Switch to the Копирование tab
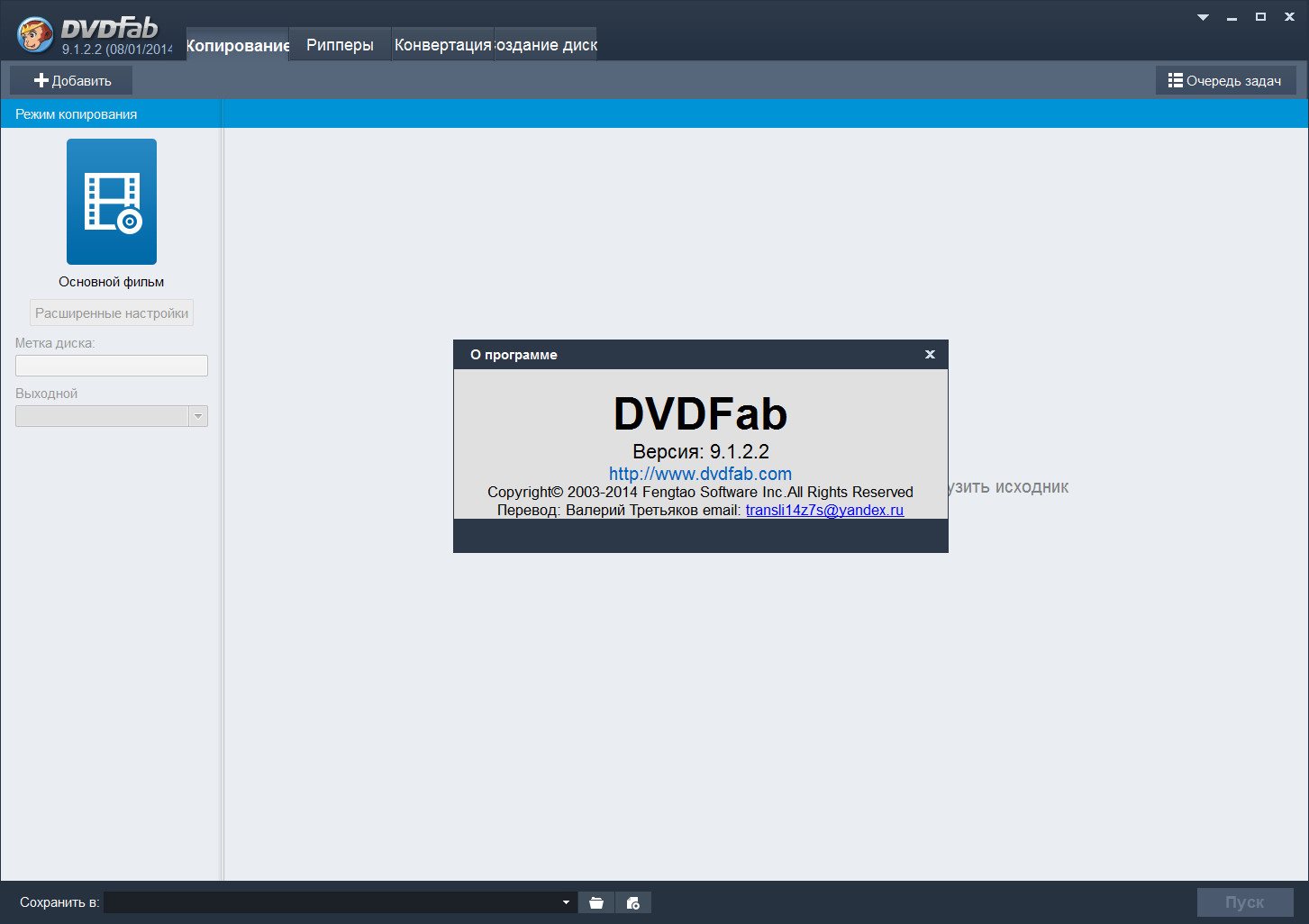This screenshot has height=924, width=1309. (x=238, y=45)
